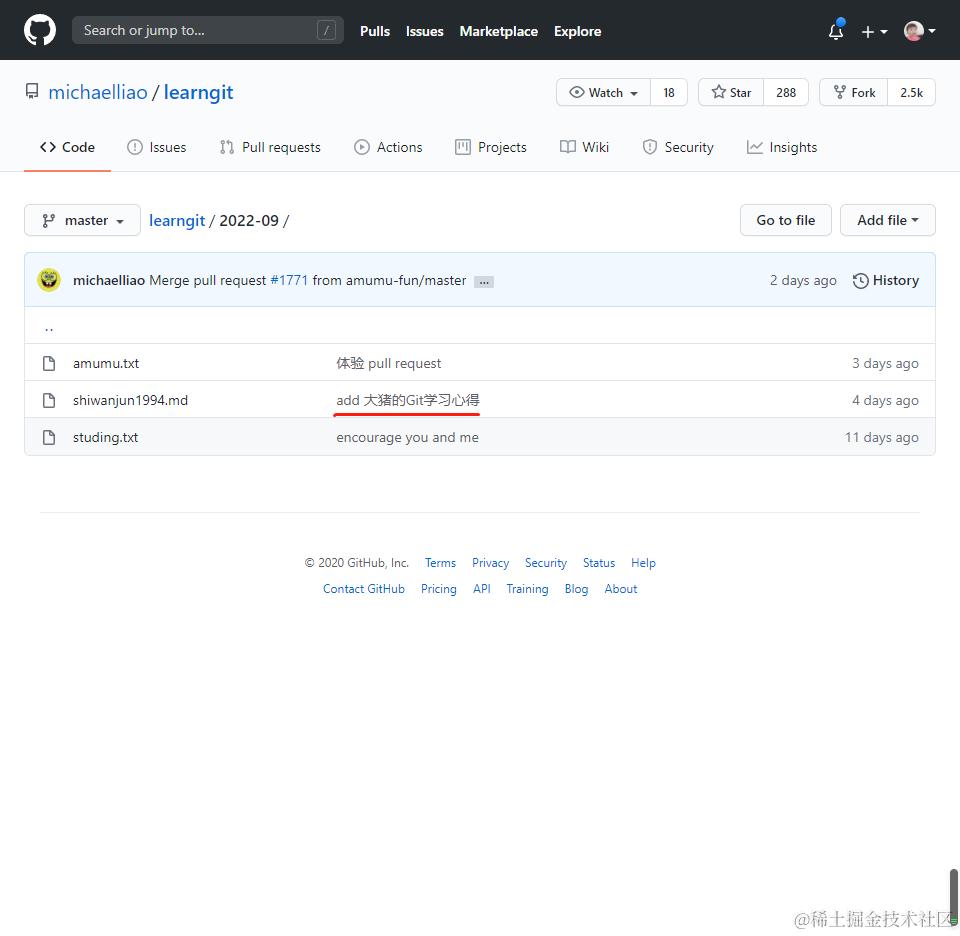This screenshot has height=936, width=960.
Task: Expand the plus create-new menu
Action: click(x=874, y=31)
